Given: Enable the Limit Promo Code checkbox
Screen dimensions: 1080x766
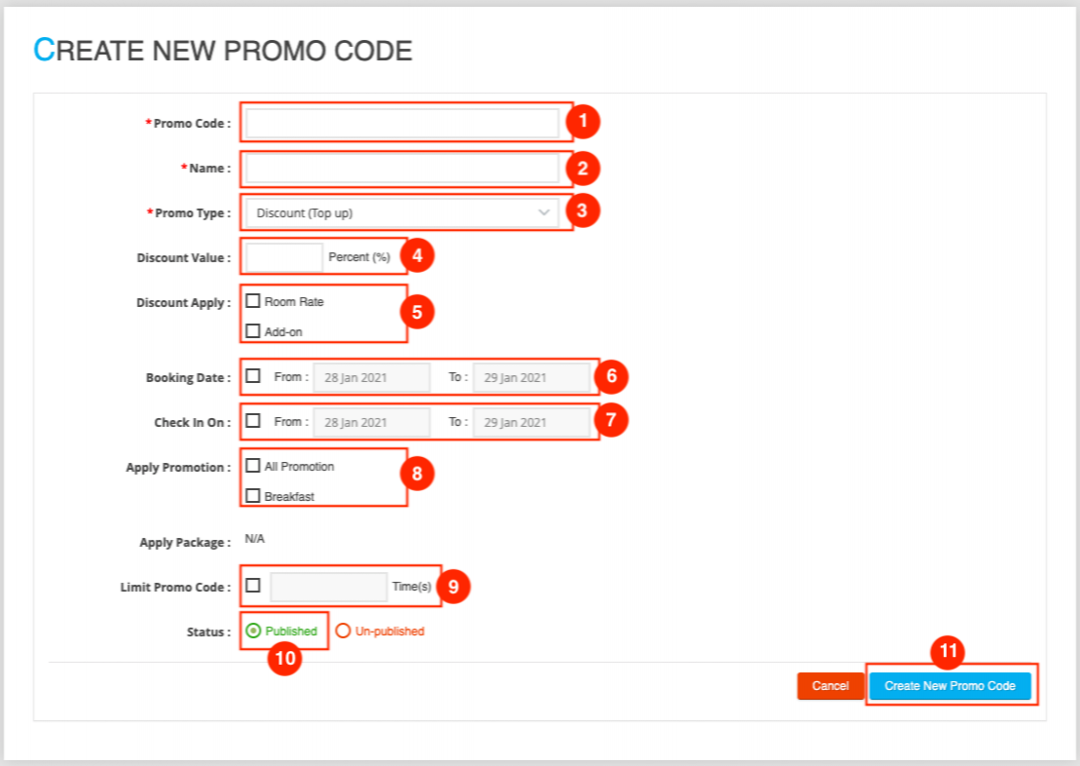Looking at the screenshot, I should [x=253, y=585].
